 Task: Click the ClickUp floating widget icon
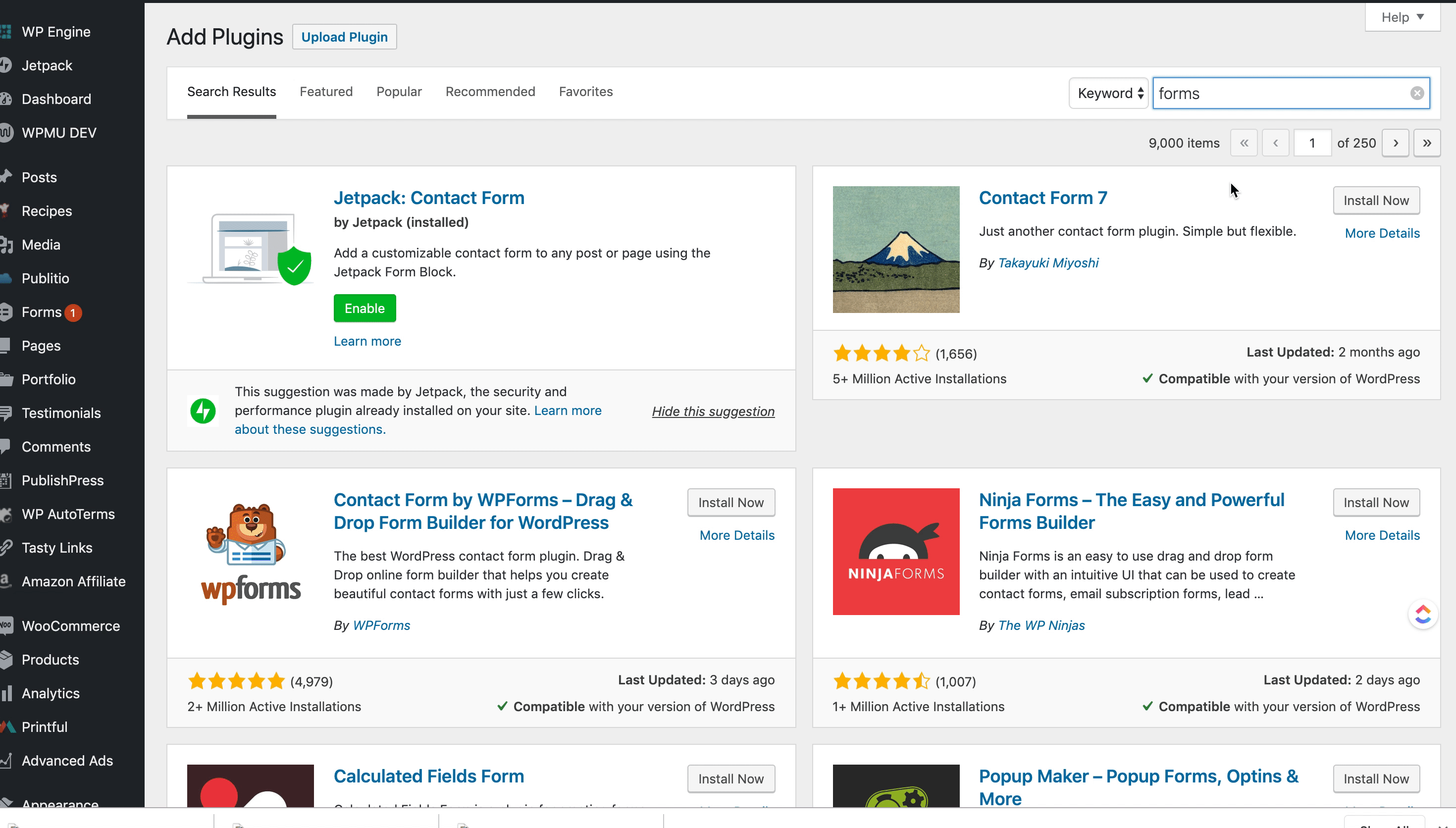coord(1422,614)
